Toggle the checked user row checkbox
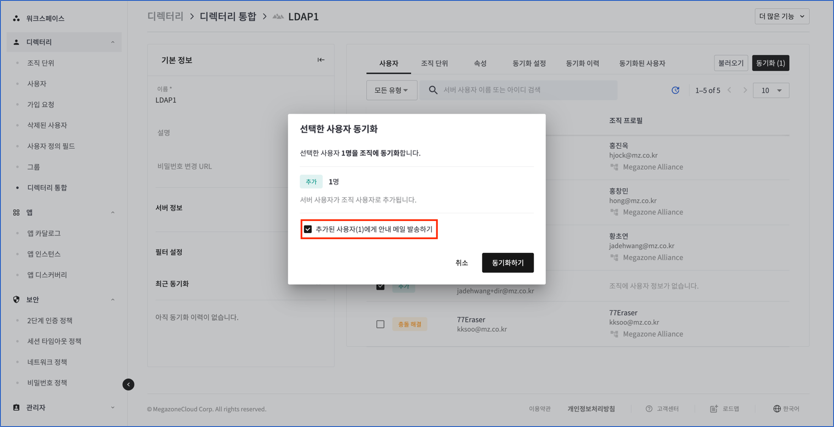This screenshot has width=834, height=427. (380, 286)
